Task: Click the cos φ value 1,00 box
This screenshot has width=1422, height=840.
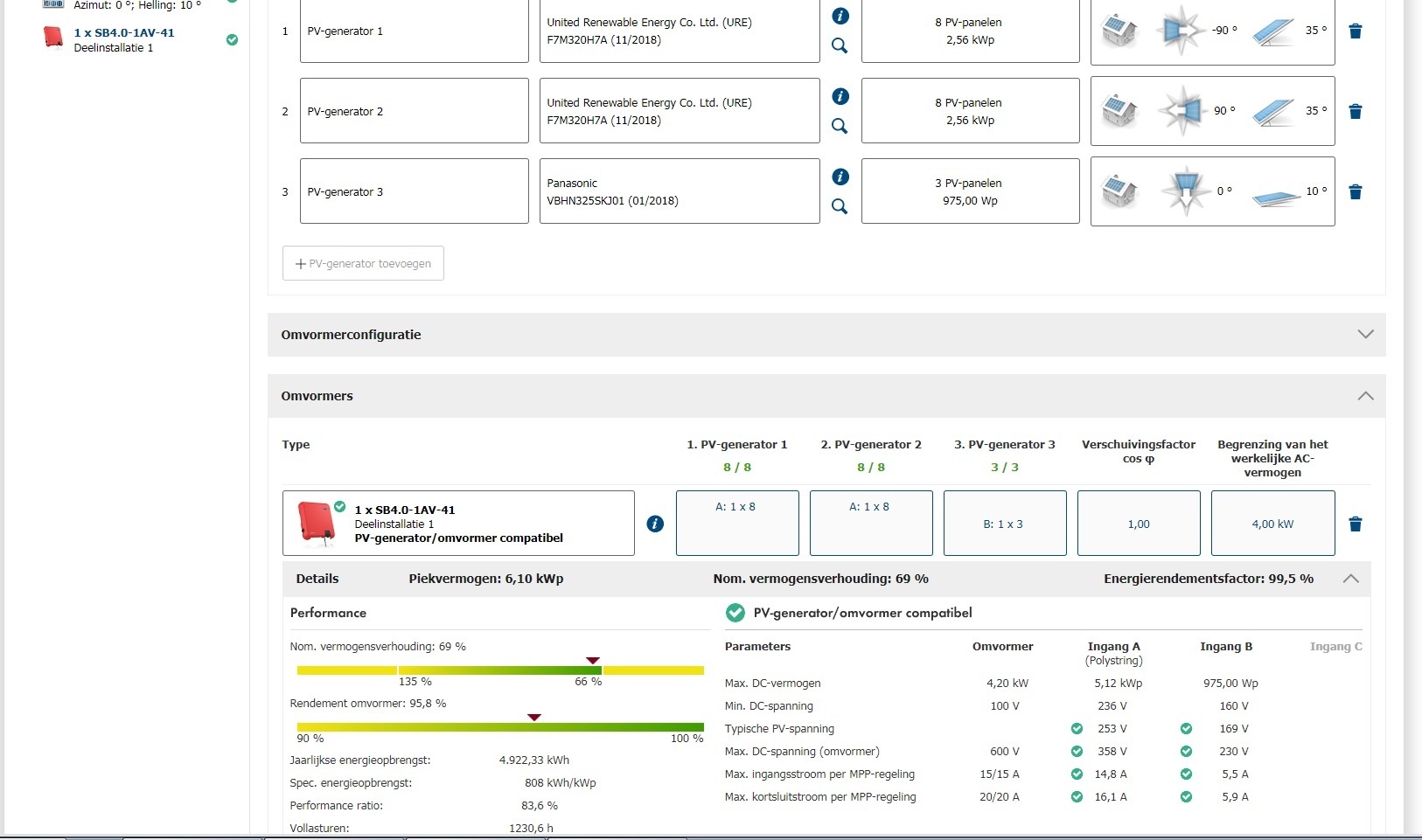Action: click(x=1139, y=524)
